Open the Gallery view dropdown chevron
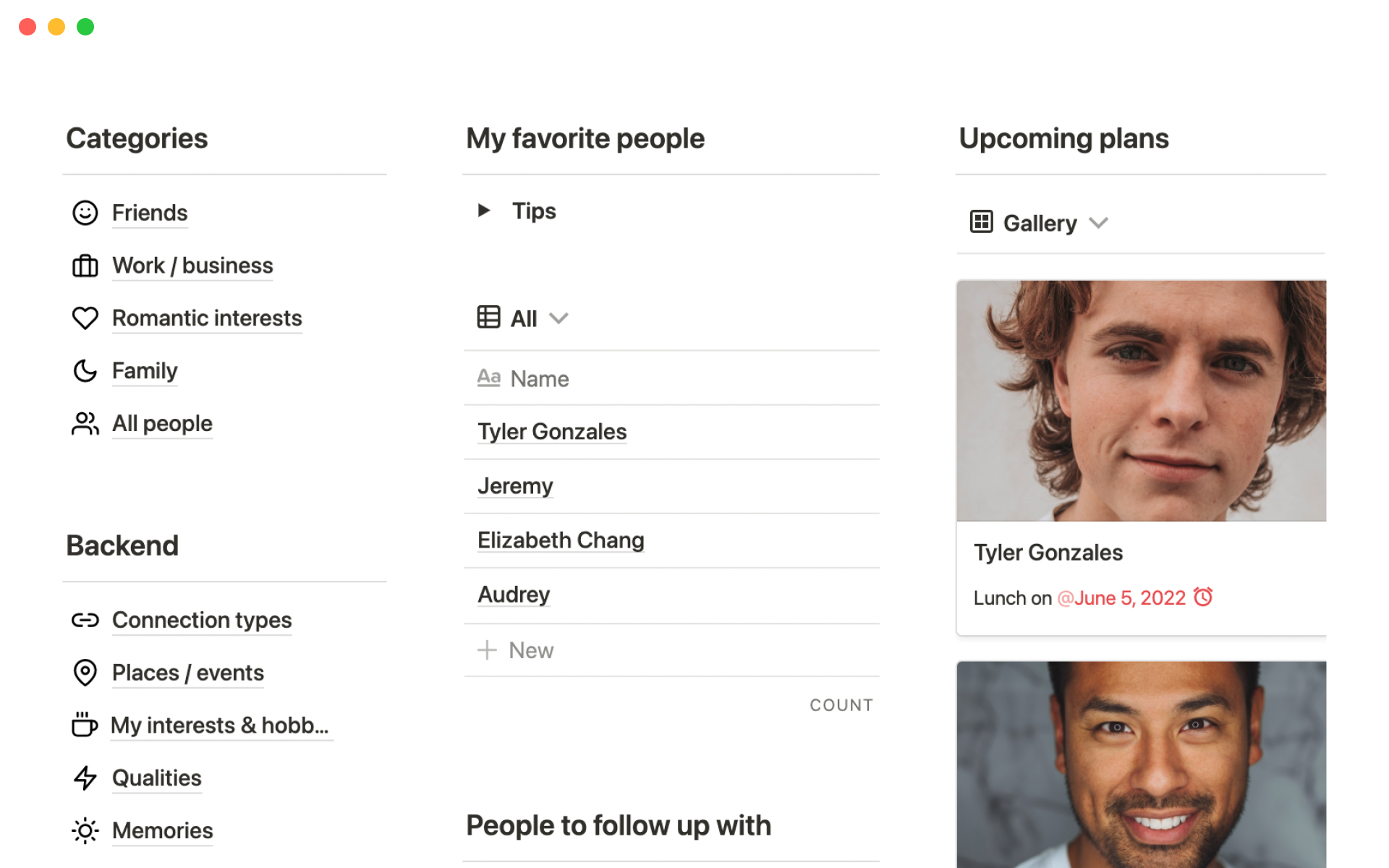The height and width of the screenshot is (868, 1389). pos(1098,223)
